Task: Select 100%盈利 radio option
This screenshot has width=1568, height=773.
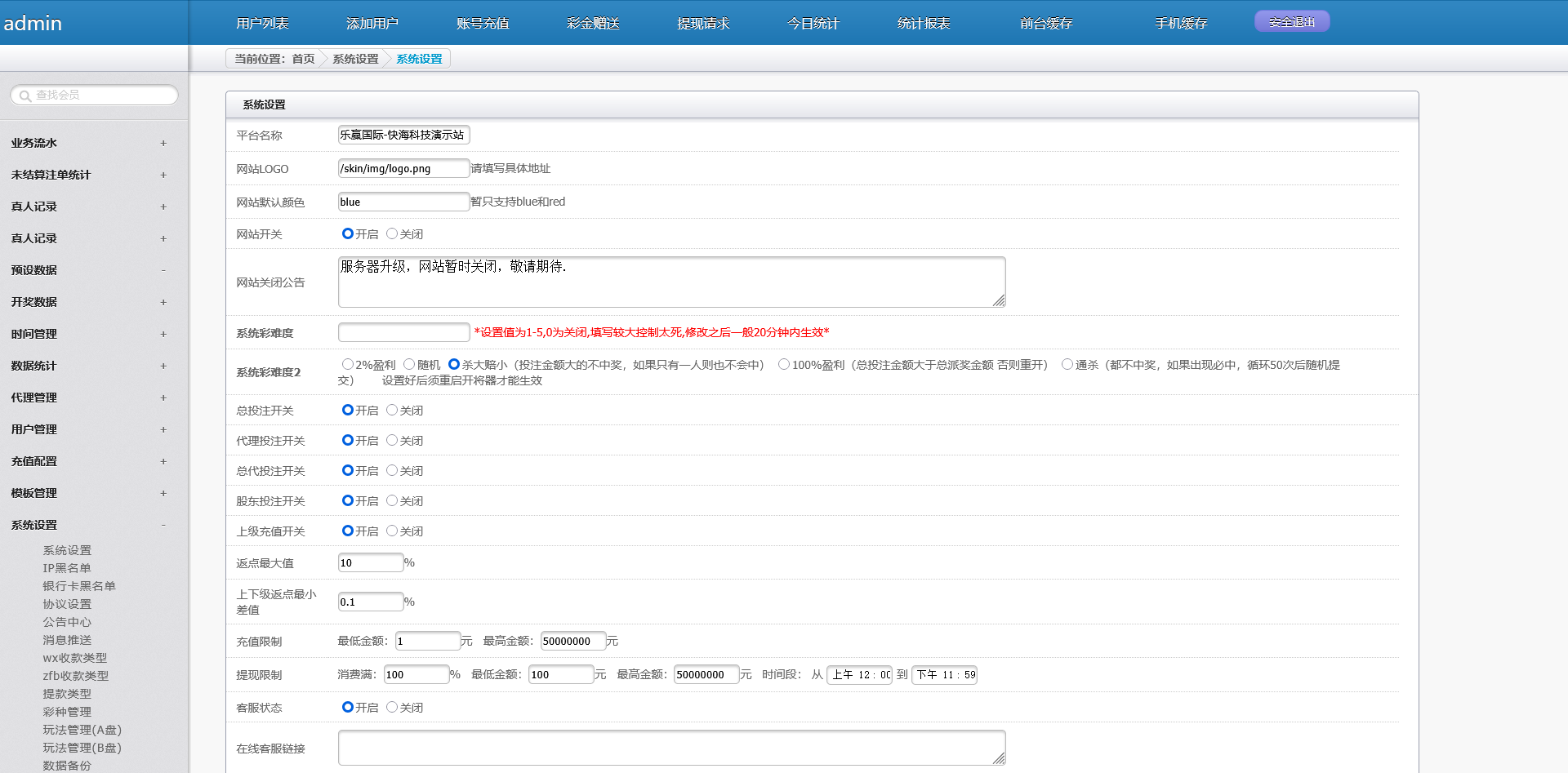Action: 784,364
